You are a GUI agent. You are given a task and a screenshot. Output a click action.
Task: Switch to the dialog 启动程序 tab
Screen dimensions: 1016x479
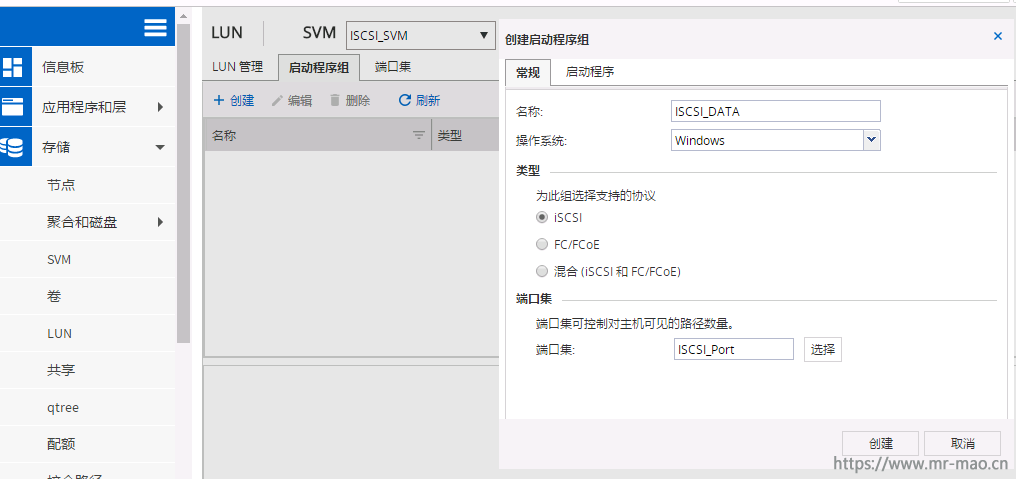(x=590, y=72)
